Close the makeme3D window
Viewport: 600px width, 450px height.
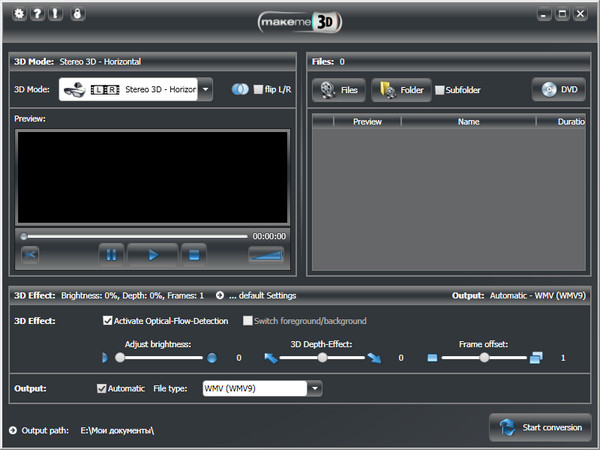tap(580, 14)
